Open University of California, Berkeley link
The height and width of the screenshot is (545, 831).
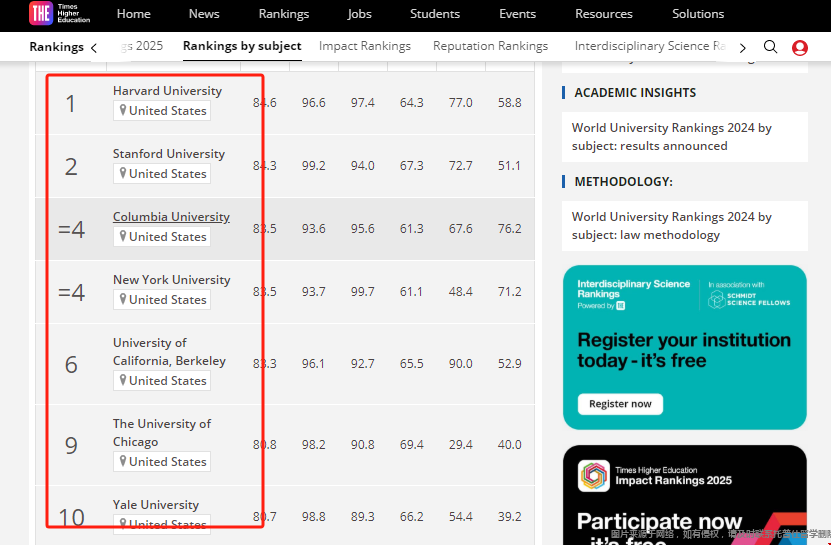coord(170,352)
